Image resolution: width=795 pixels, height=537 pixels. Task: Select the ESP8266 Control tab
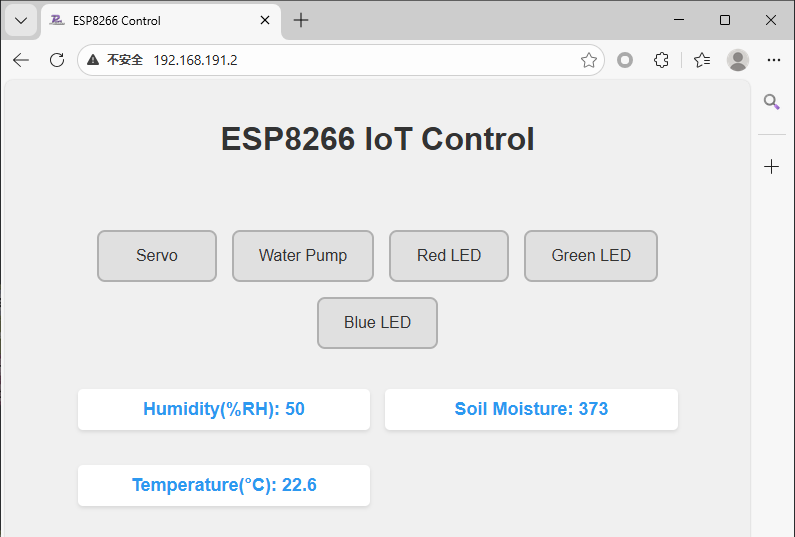click(x=161, y=21)
